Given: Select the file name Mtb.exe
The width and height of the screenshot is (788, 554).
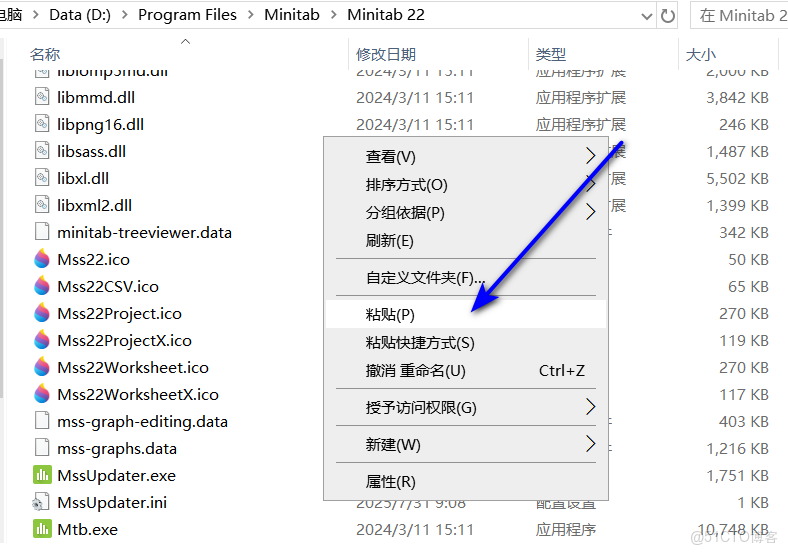Looking at the screenshot, I should click(87, 529).
